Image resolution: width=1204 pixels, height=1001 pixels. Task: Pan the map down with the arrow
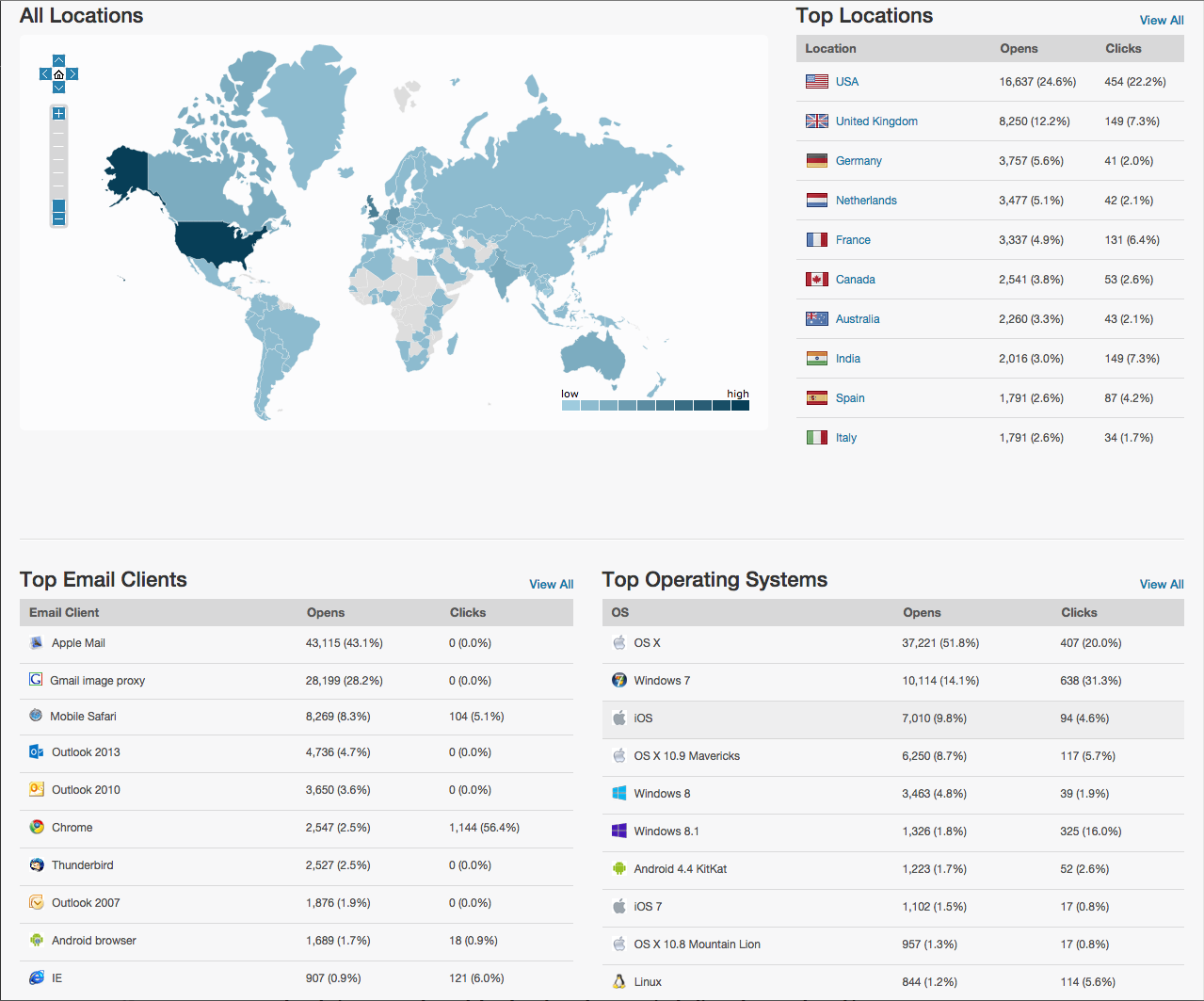click(58, 88)
